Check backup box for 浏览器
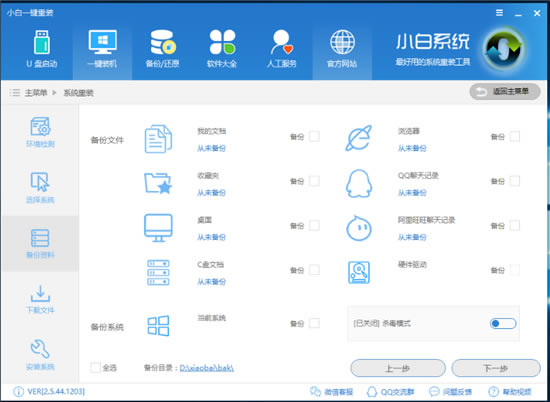The image size is (550, 402). pyautogui.click(x=515, y=136)
